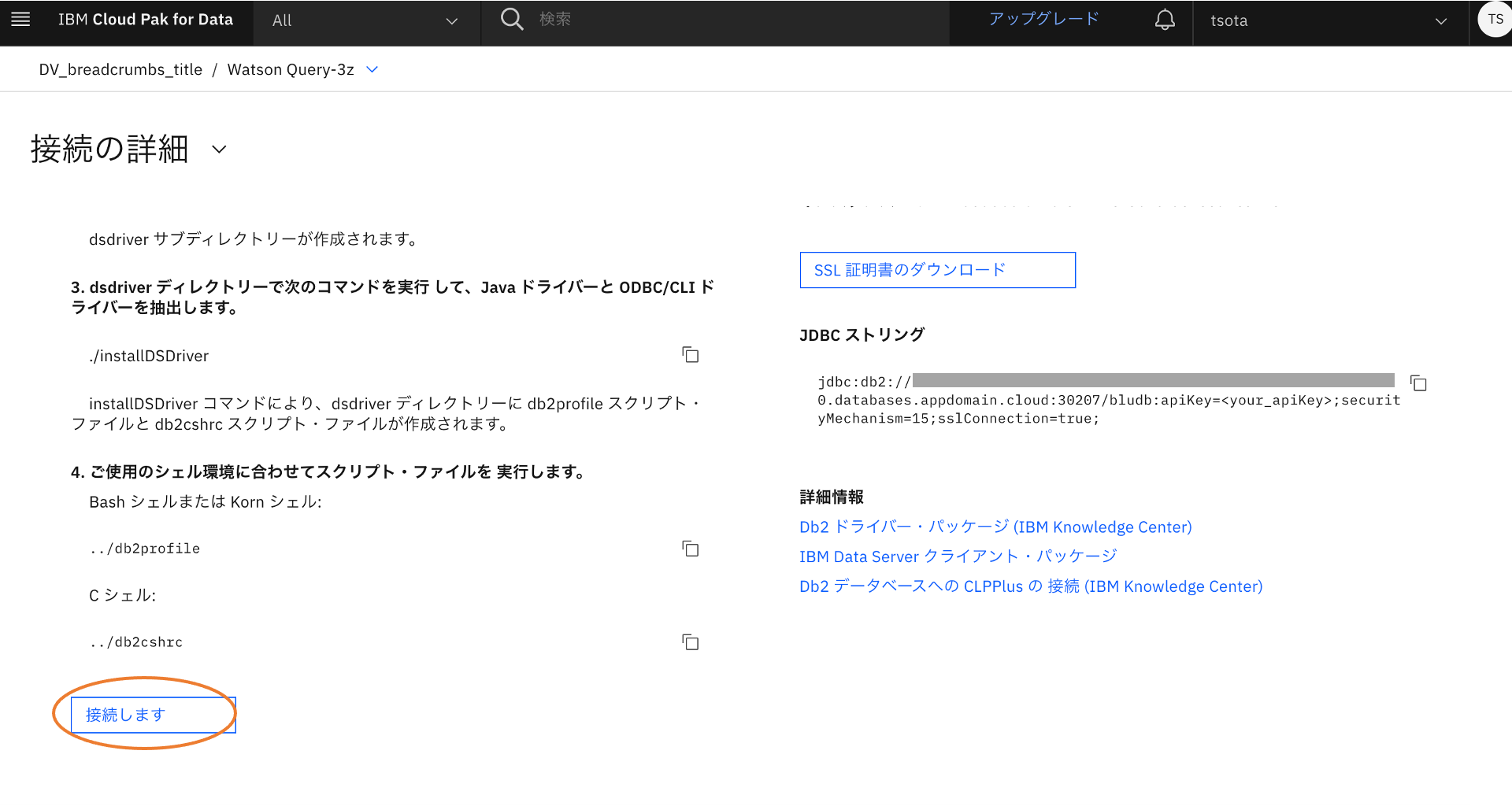Copy the JDBC connection string
Viewport: 1512px width, 806px height.
pos(1418,383)
